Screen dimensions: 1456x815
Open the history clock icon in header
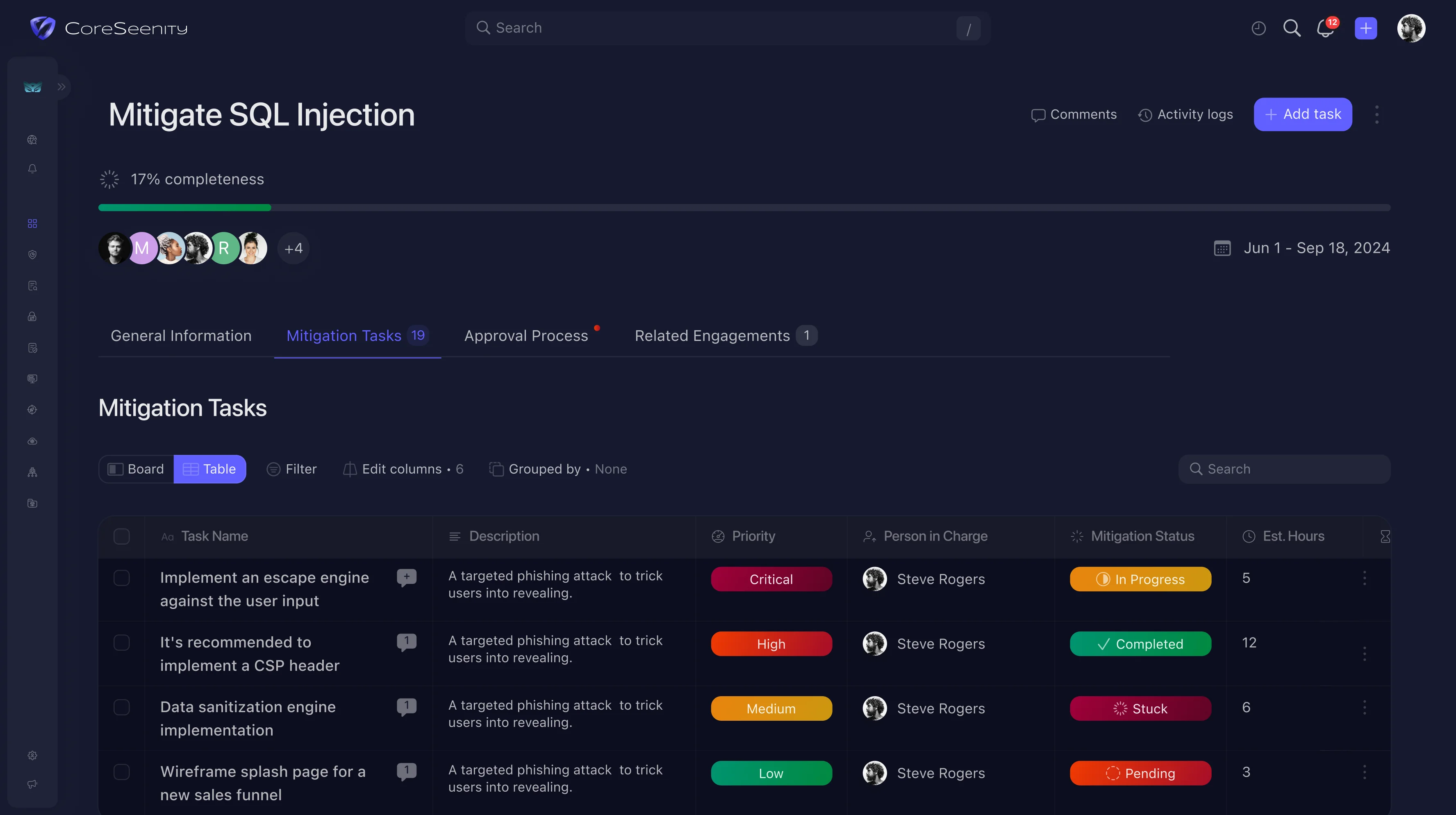click(x=1258, y=28)
